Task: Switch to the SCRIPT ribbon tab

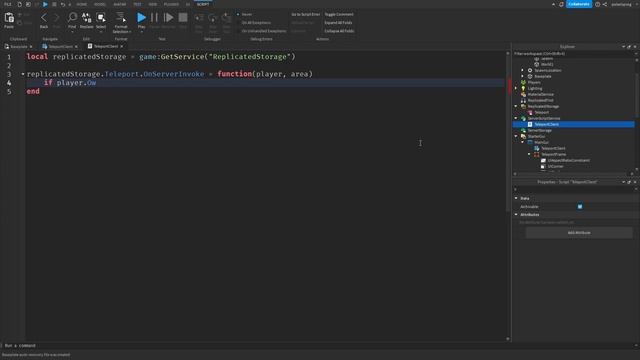Action: [x=203, y=4]
